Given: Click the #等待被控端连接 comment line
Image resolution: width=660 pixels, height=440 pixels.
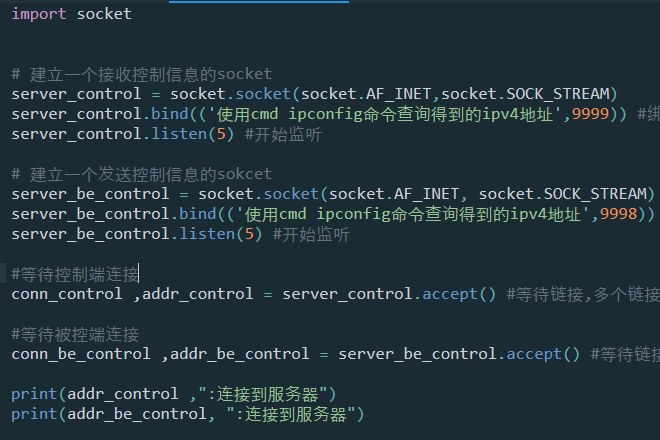Looking at the screenshot, I should click(75, 335).
